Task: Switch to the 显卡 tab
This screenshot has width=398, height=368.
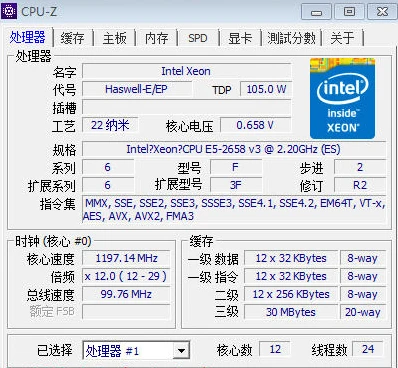Action: tap(240, 38)
